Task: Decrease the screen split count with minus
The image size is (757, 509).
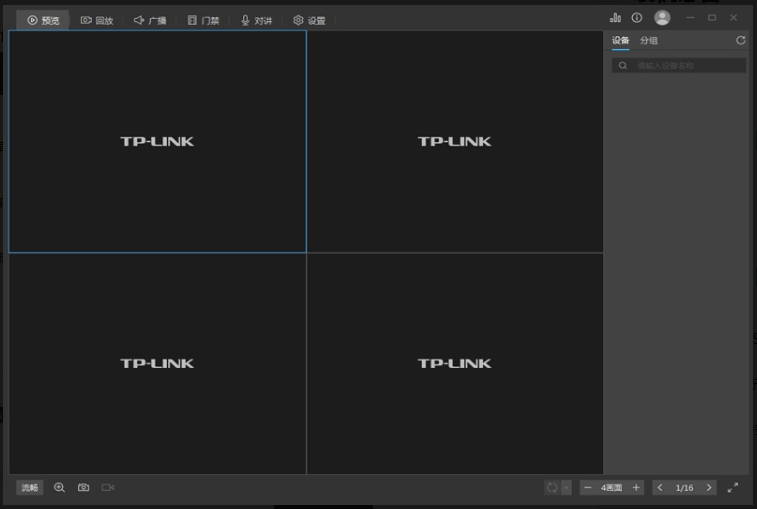Action: [588, 488]
